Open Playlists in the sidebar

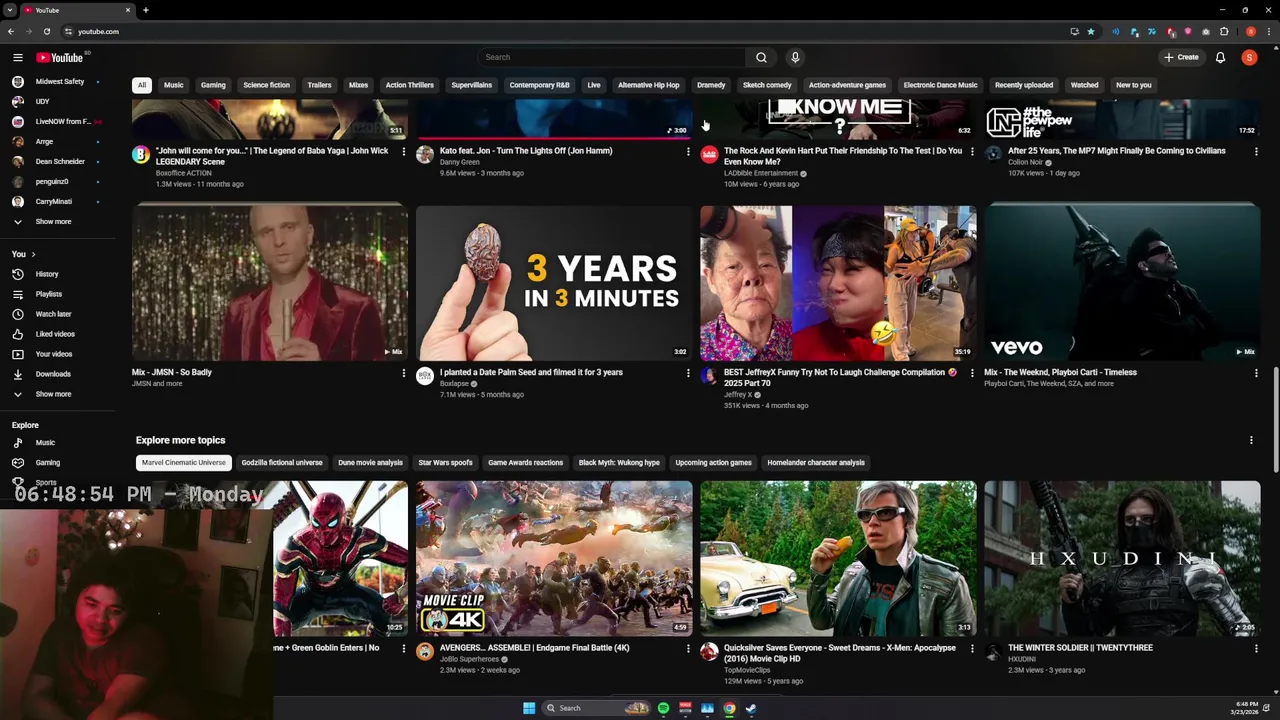pyautogui.click(x=49, y=294)
